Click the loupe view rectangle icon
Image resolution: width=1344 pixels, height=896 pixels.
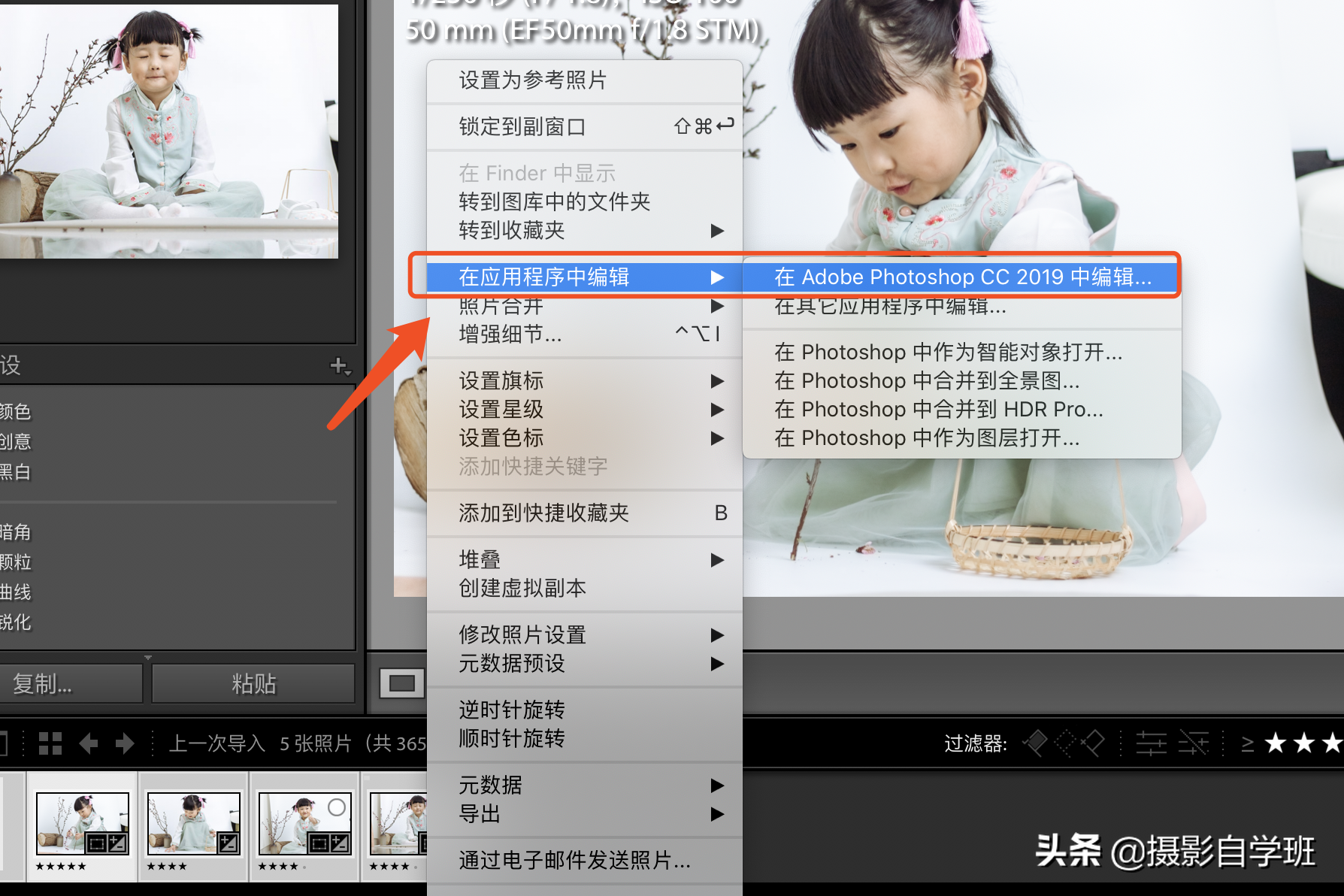click(402, 683)
